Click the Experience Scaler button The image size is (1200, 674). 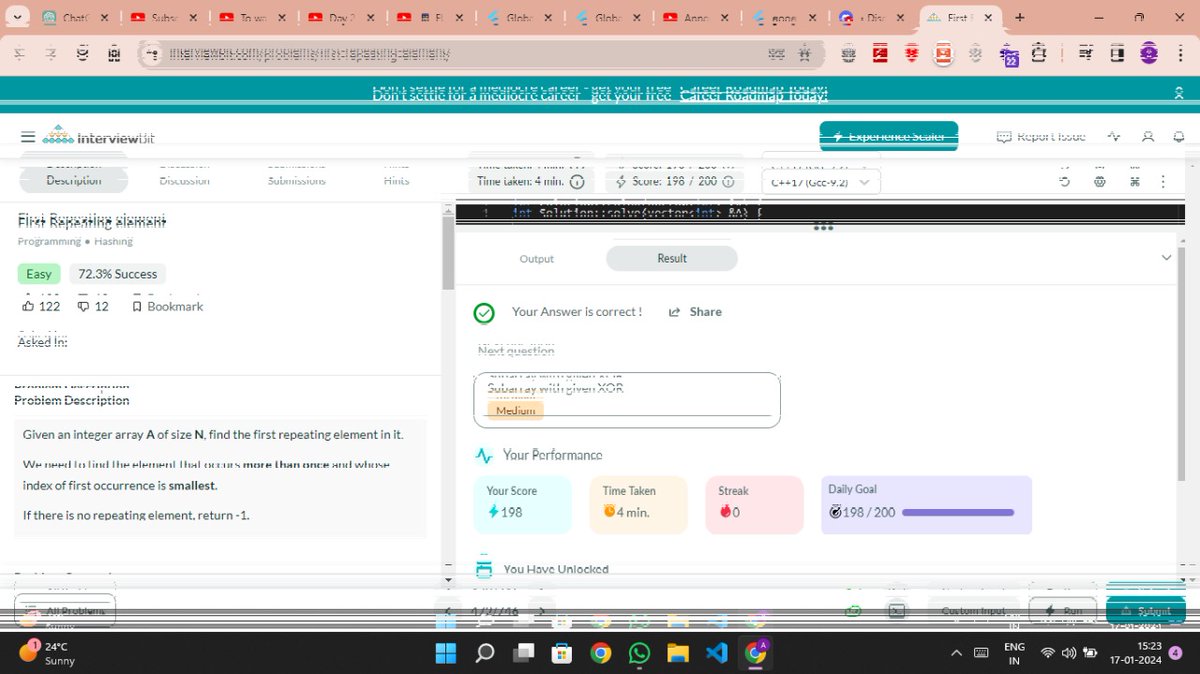pyautogui.click(x=889, y=136)
